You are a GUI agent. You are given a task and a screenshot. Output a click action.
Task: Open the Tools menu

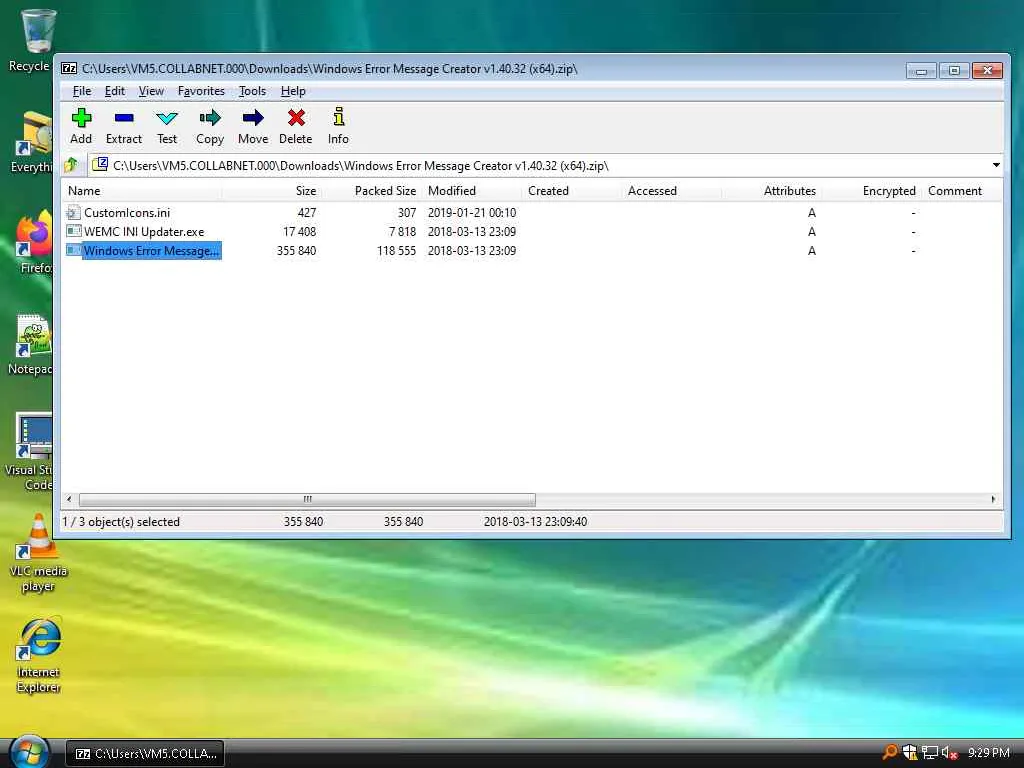(252, 91)
